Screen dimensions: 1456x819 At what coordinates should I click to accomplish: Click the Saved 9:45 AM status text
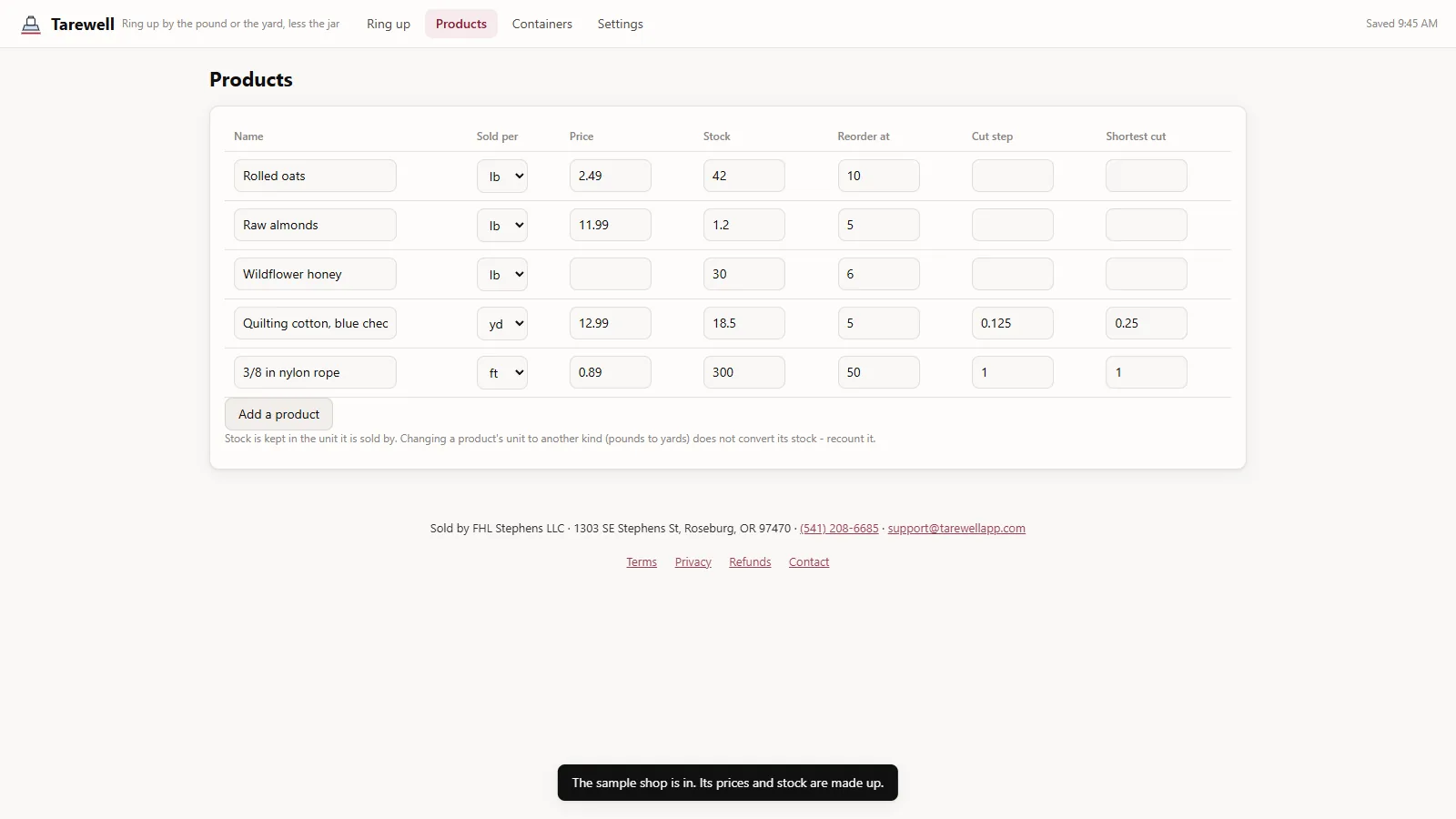pos(1401,24)
